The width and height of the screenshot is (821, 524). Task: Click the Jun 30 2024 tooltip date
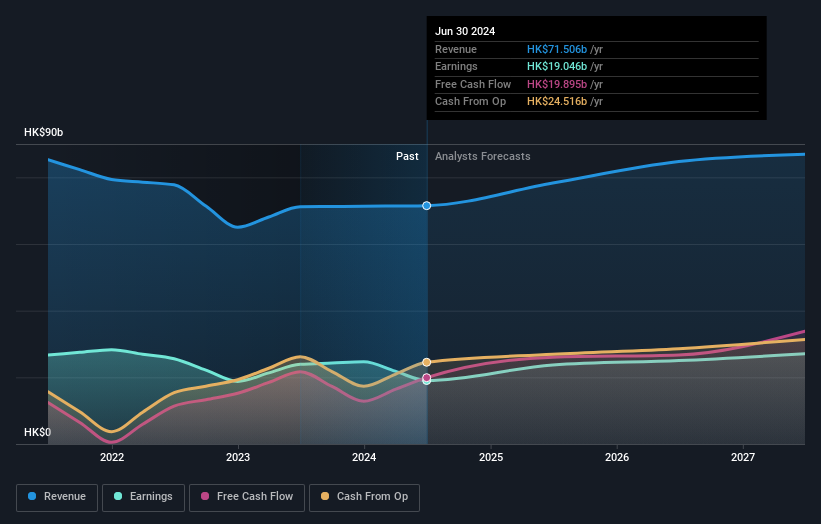pyautogui.click(x=465, y=31)
